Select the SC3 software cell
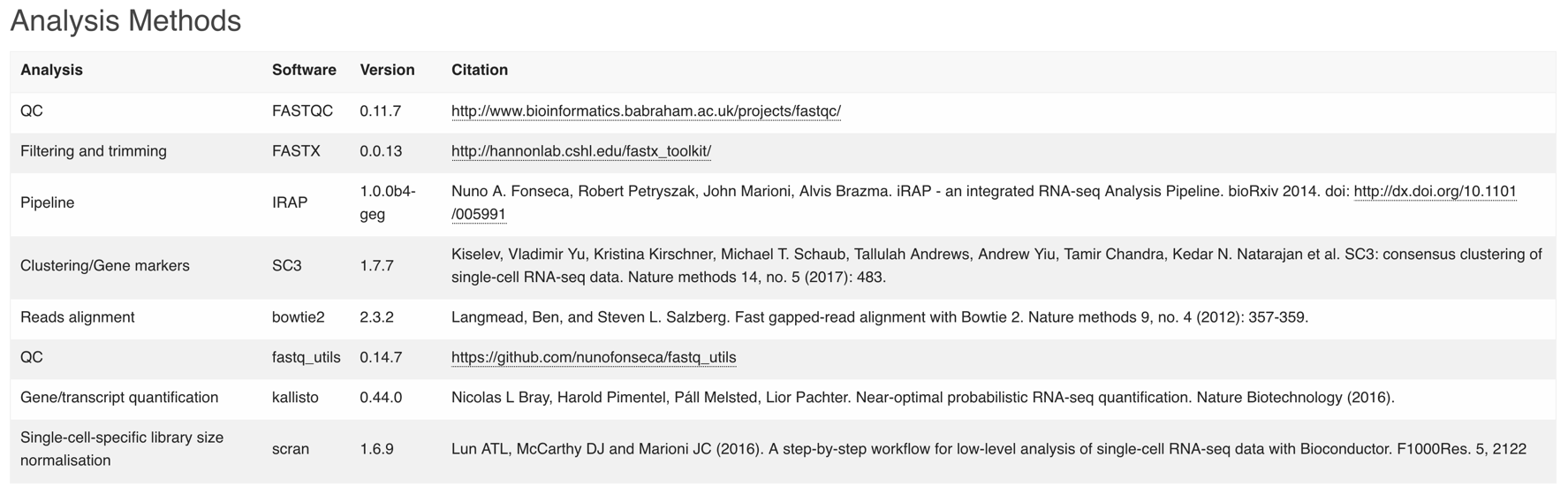 [287, 266]
